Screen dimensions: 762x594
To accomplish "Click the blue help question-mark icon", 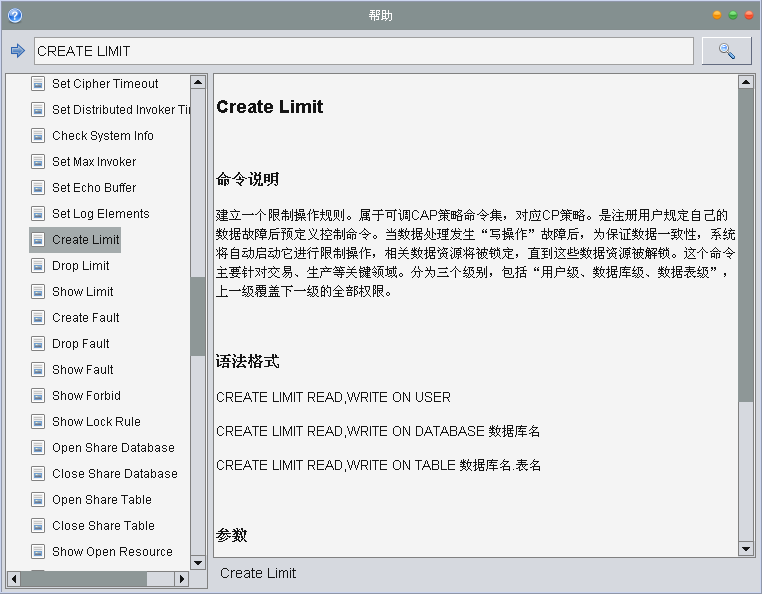I will pyautogui.click(x=15, y=16).
